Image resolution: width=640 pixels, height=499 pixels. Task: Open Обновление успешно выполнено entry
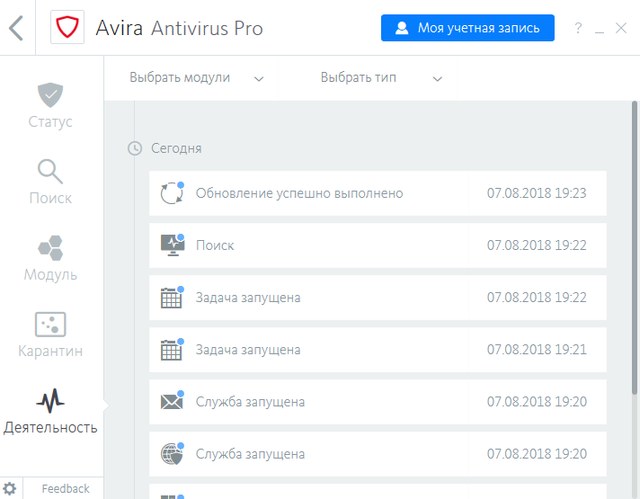coord(378,193)
